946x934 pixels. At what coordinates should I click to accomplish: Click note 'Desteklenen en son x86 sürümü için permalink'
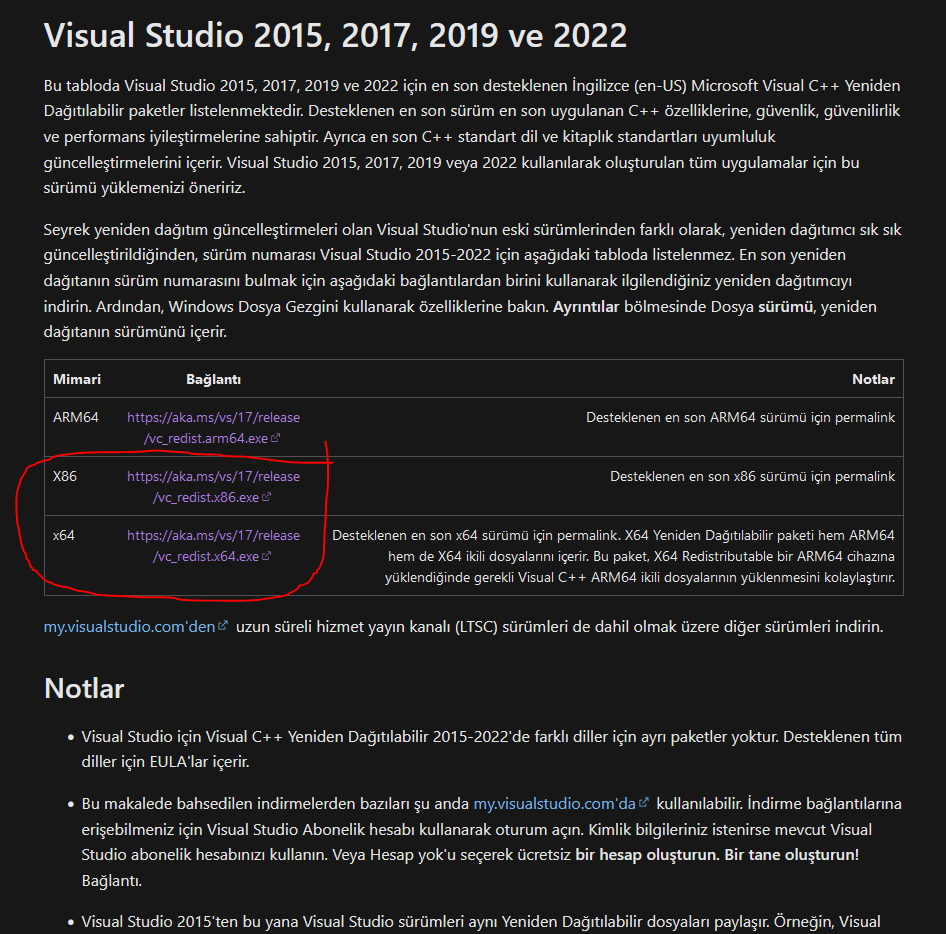tap(752, 476)
